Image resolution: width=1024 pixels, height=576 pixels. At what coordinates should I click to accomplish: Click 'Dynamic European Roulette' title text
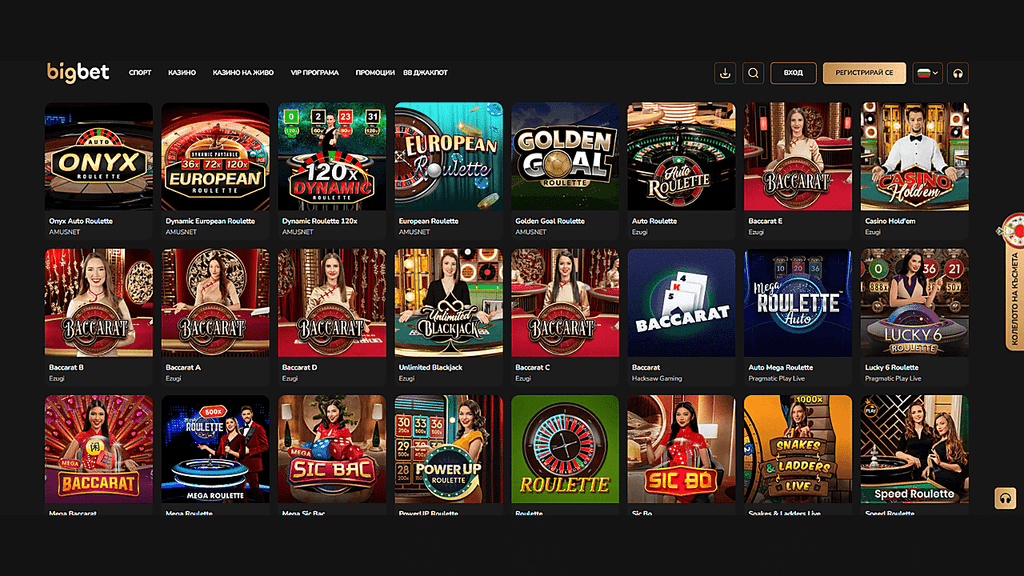[x=210, y=221]
